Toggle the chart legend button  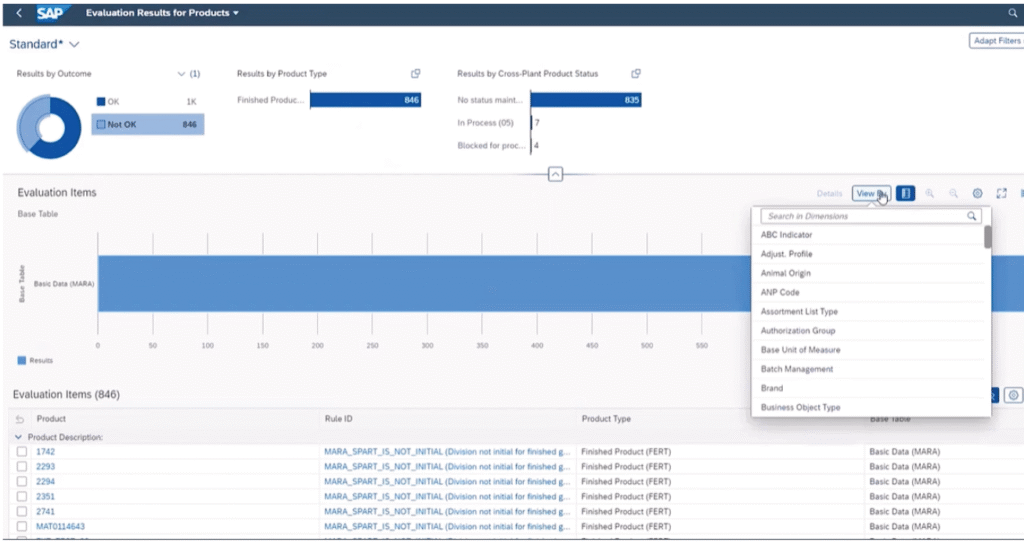[906, 193]
